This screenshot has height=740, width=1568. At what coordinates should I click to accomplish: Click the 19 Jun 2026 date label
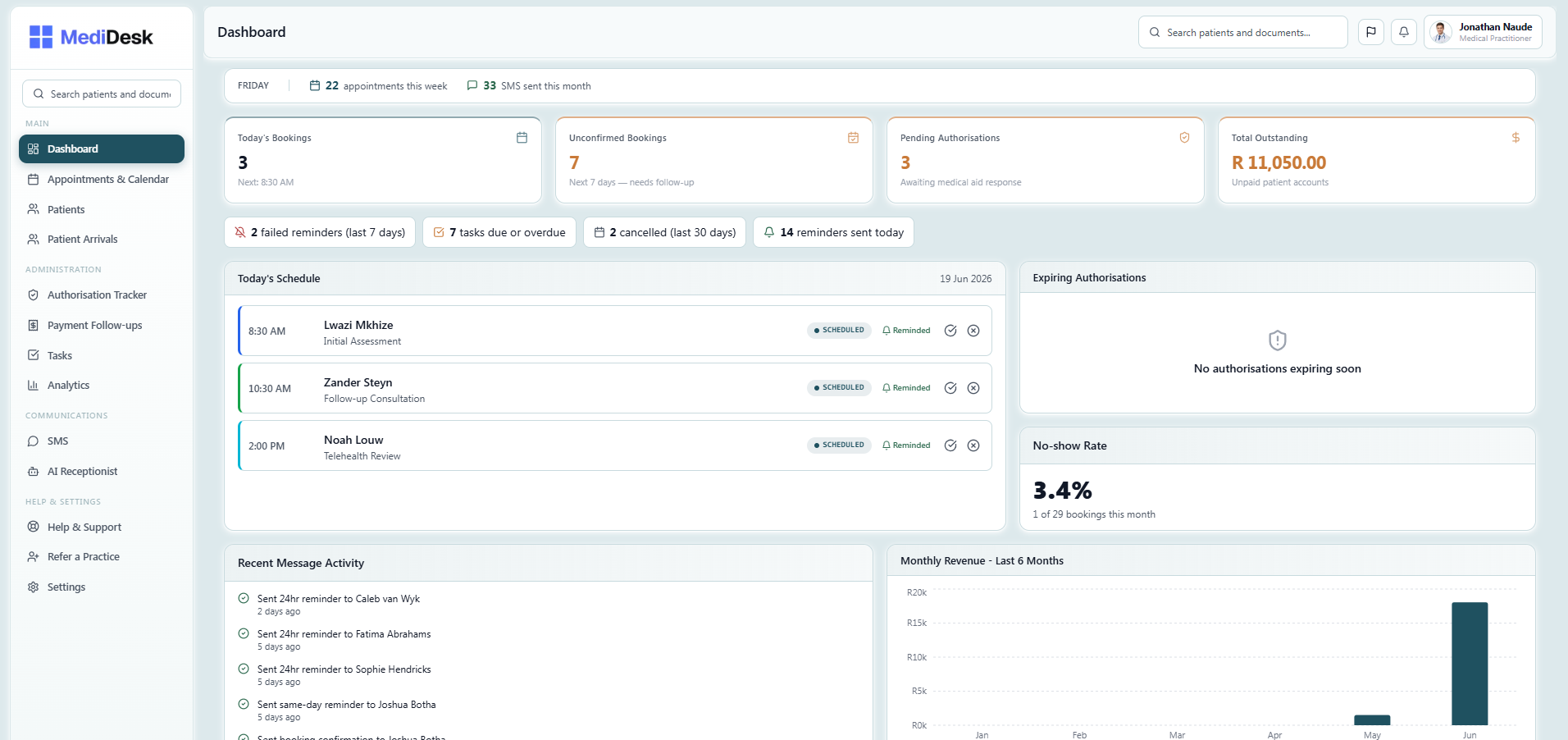(965, 279)
